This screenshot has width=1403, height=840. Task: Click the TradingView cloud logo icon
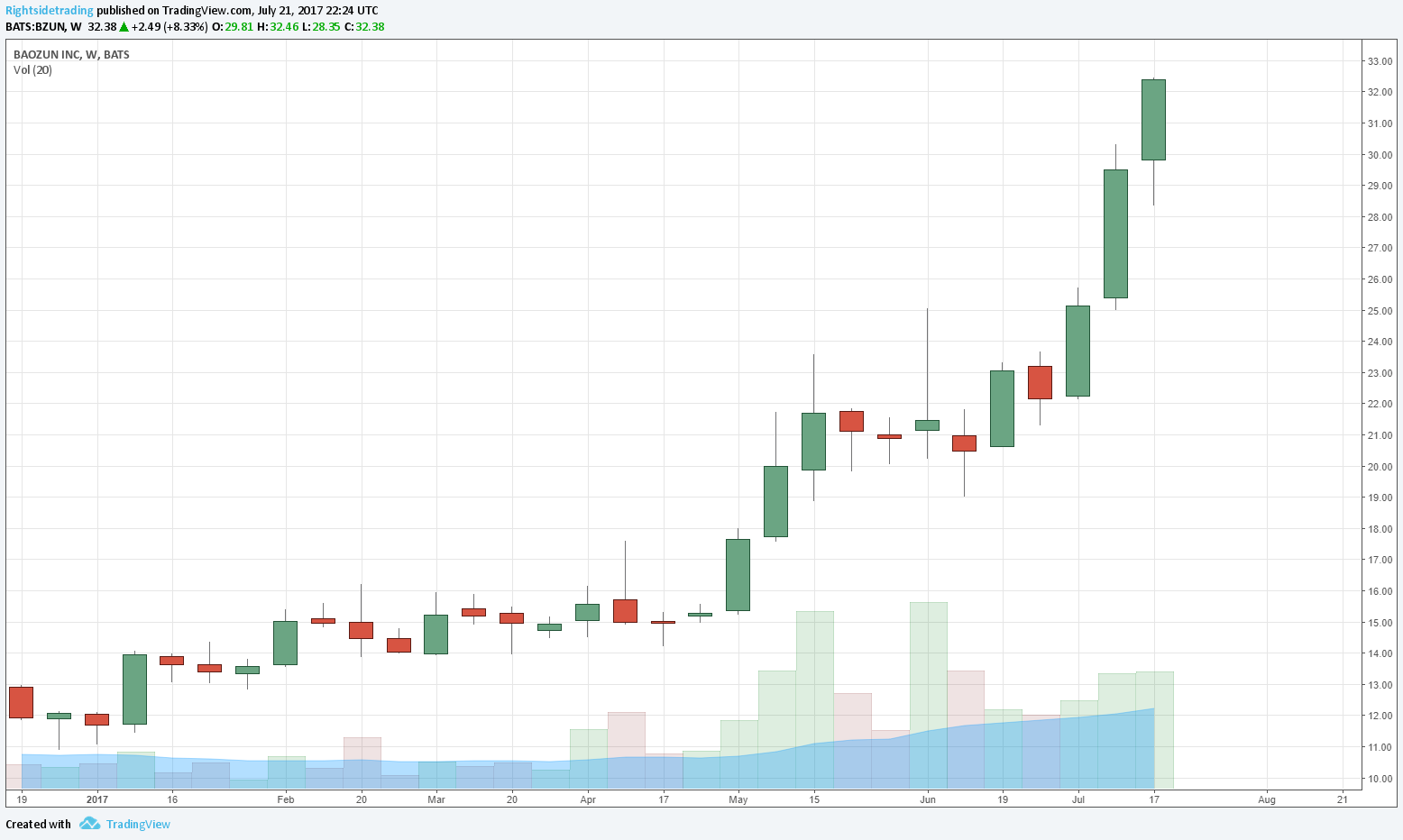(x=89, y=824)
